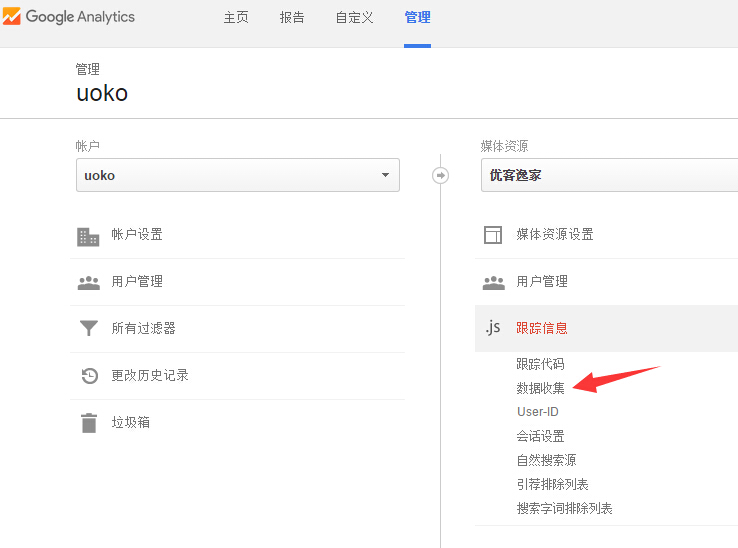
Task: Click the account settings building icon
Action: (x=88, y=237)
